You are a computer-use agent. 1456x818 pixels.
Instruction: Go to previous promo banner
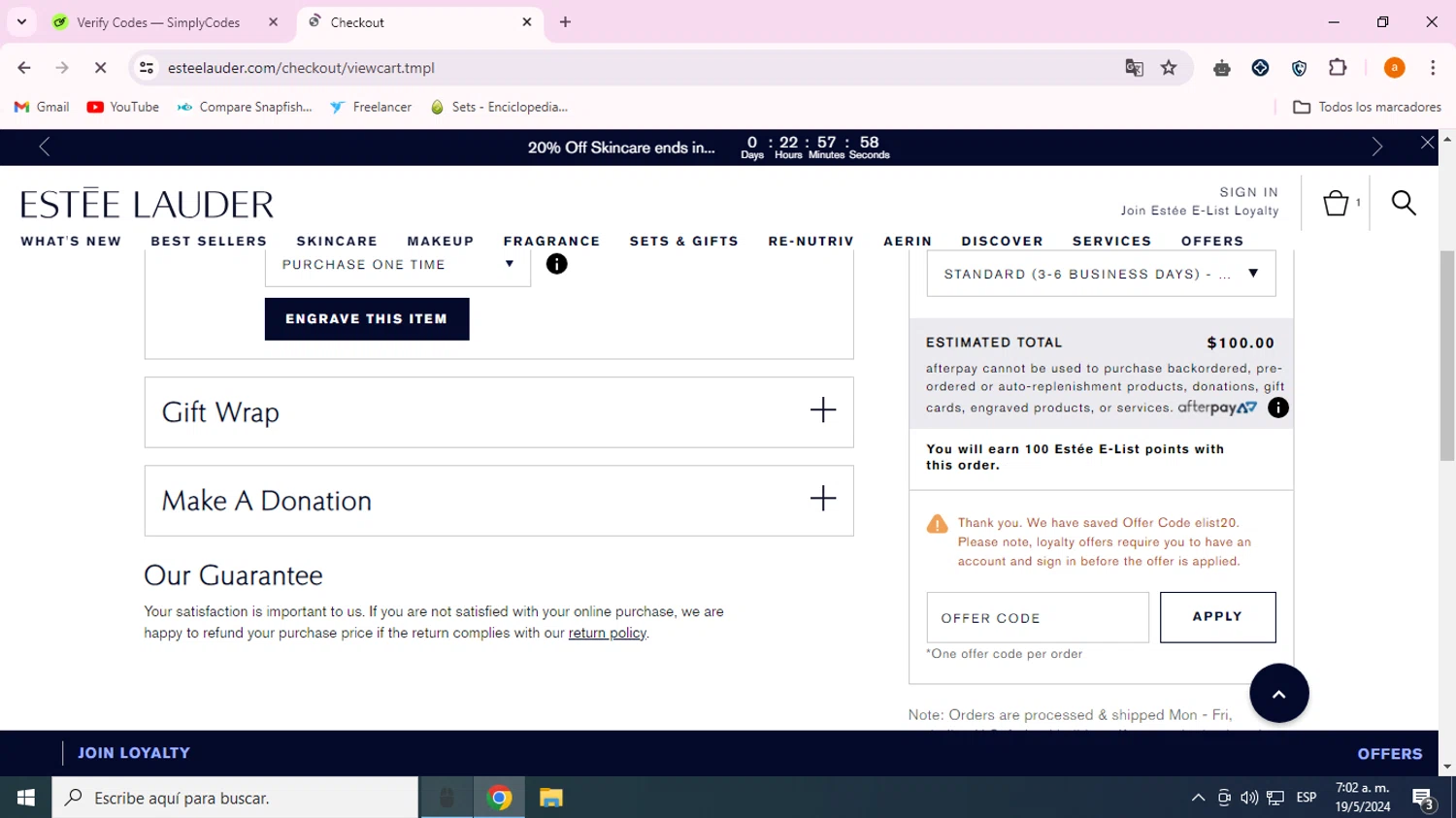pyautogui.click(x=45, y=147)
